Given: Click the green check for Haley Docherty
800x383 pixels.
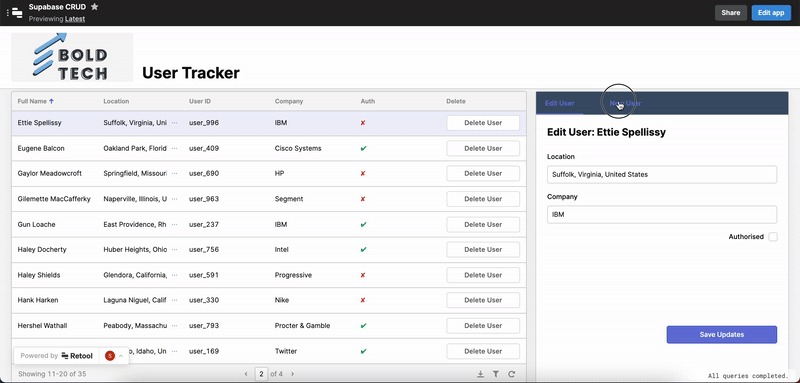Looking at the screenshot, I should (363, 249).
